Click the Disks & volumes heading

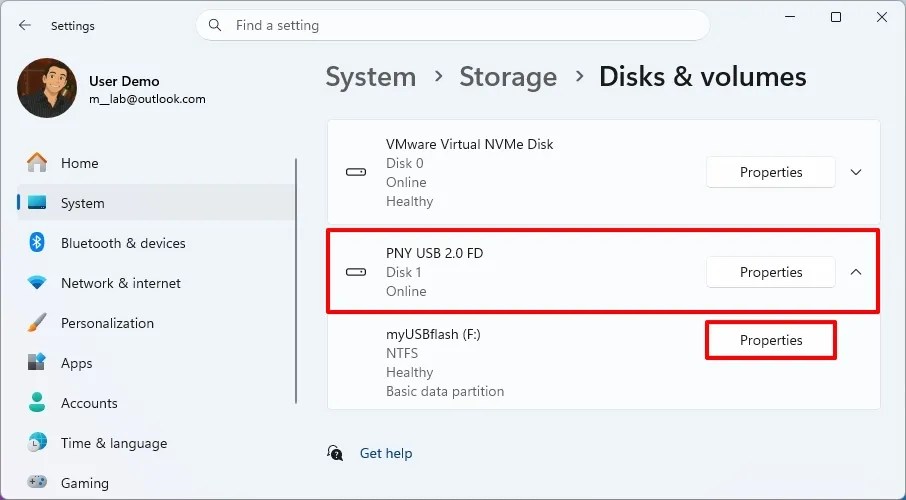click(x=703, y=77)
